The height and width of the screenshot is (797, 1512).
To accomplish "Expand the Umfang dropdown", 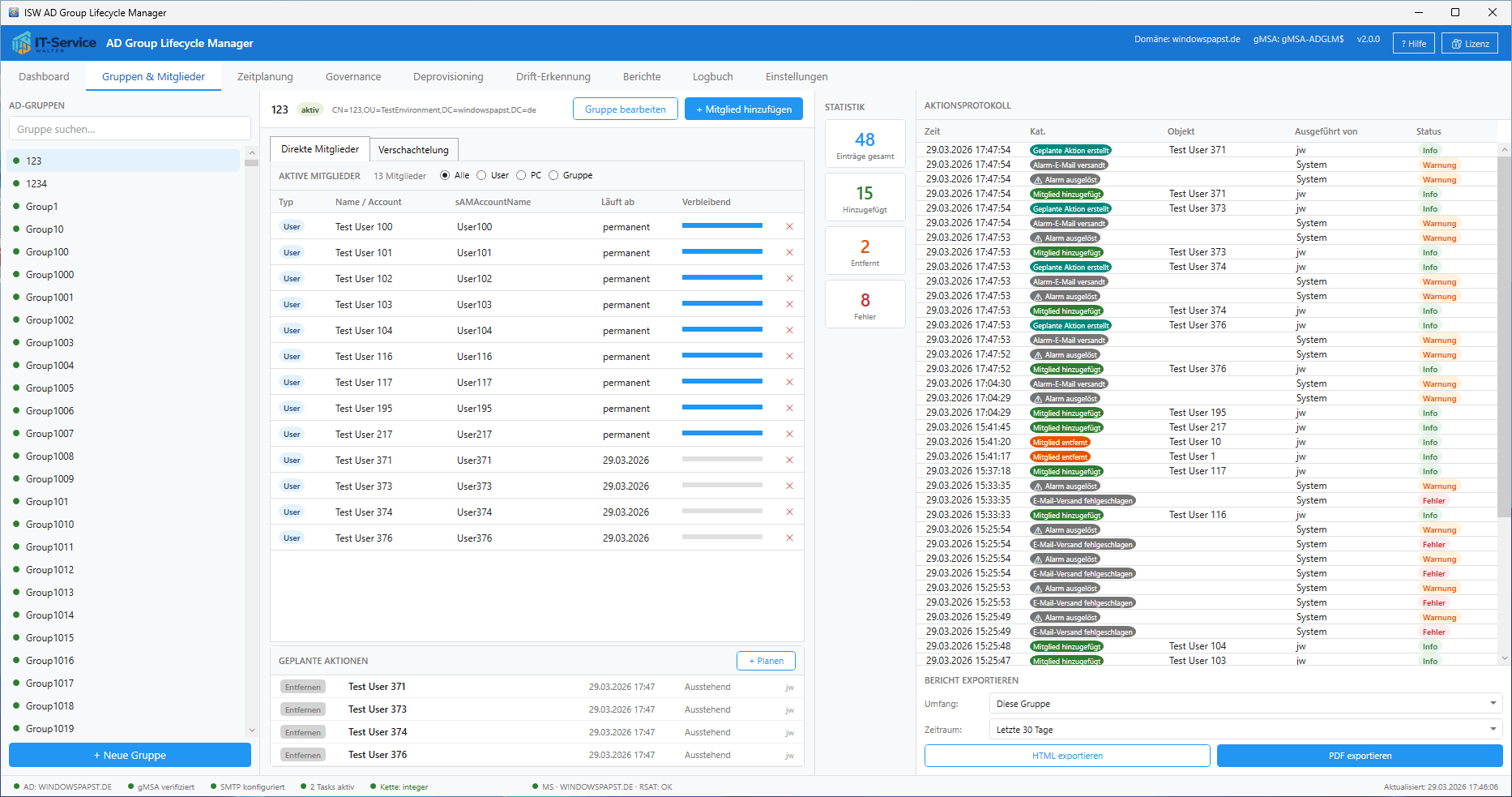I will click(x=1245, y=704).
